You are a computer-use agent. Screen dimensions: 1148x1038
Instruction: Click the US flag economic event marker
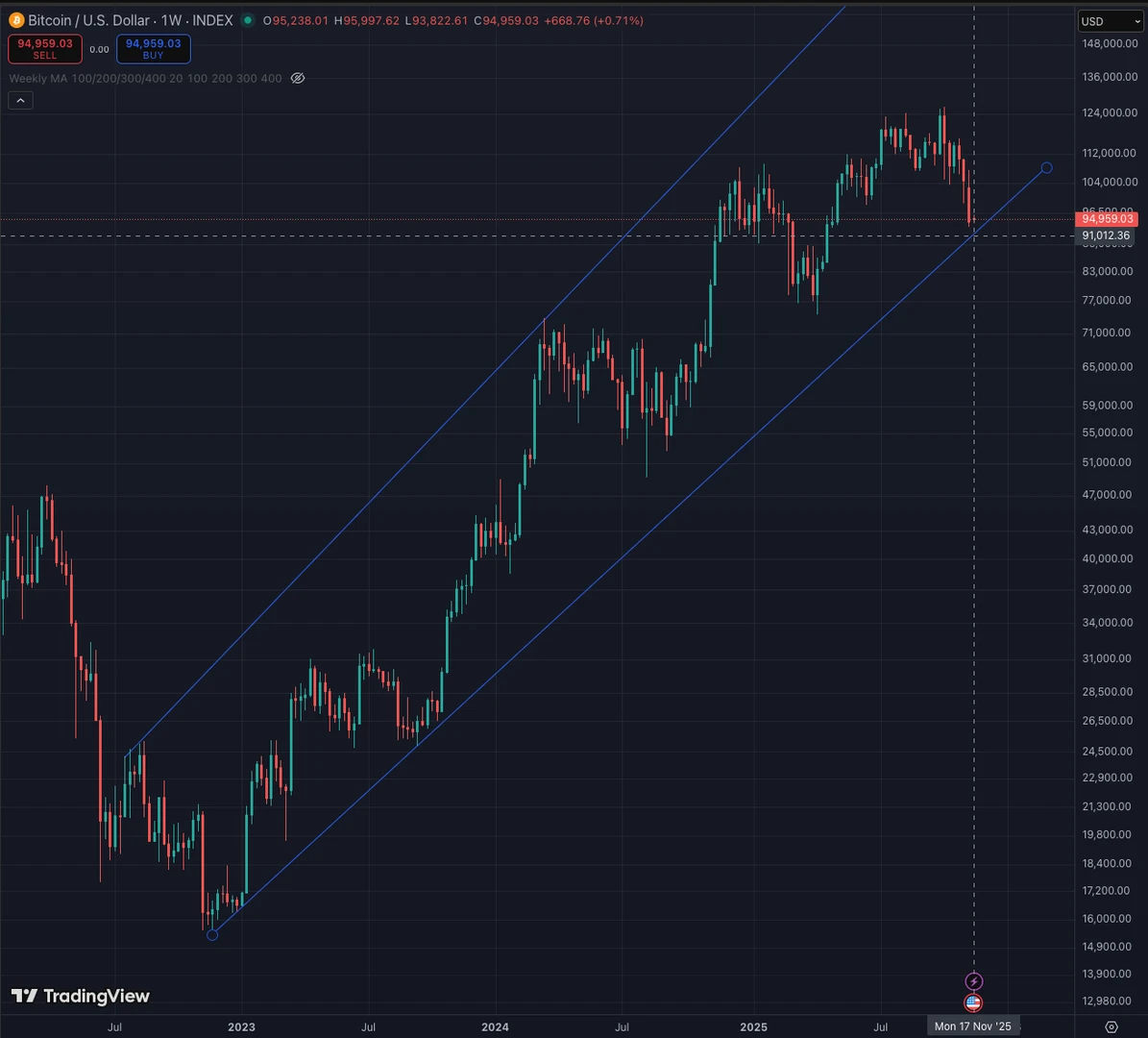click(x=973, y=1003)
